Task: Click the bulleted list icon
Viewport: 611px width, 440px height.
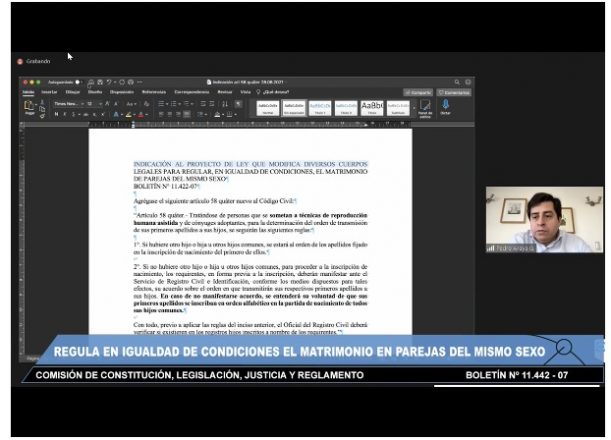Action: click(x=161, y=104)
